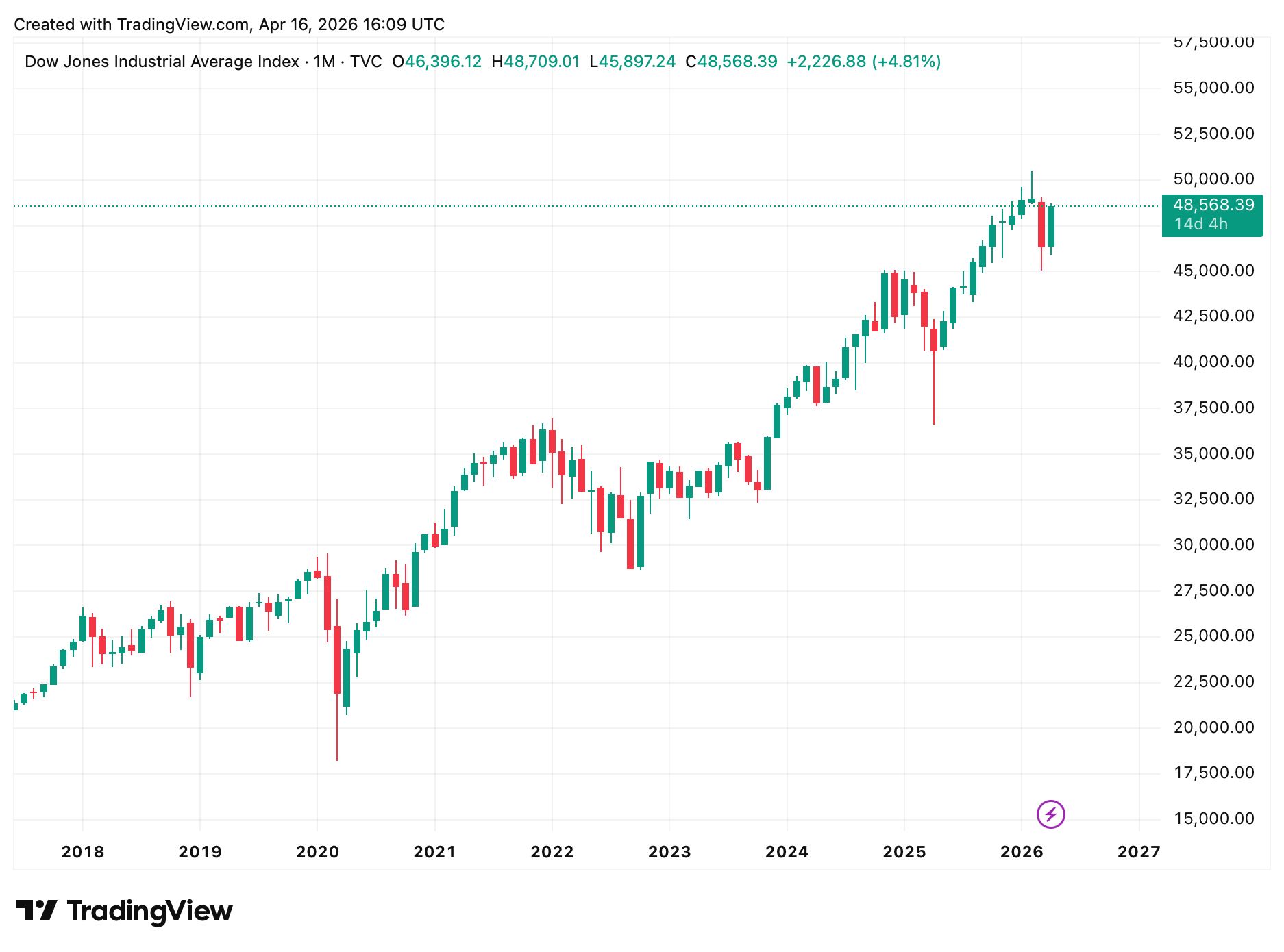This screenshot has width=1284, height=952.
Task: Click the purple lightning bolt icon
Action: [1050, 814]
